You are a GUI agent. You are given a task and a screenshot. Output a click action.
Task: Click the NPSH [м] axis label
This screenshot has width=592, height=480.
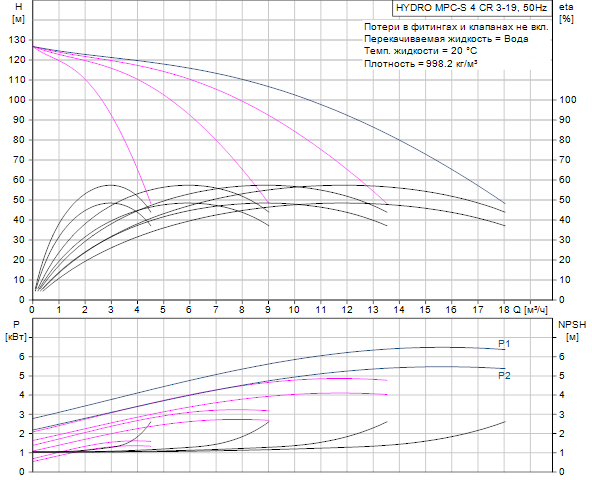tap(572, 330)
